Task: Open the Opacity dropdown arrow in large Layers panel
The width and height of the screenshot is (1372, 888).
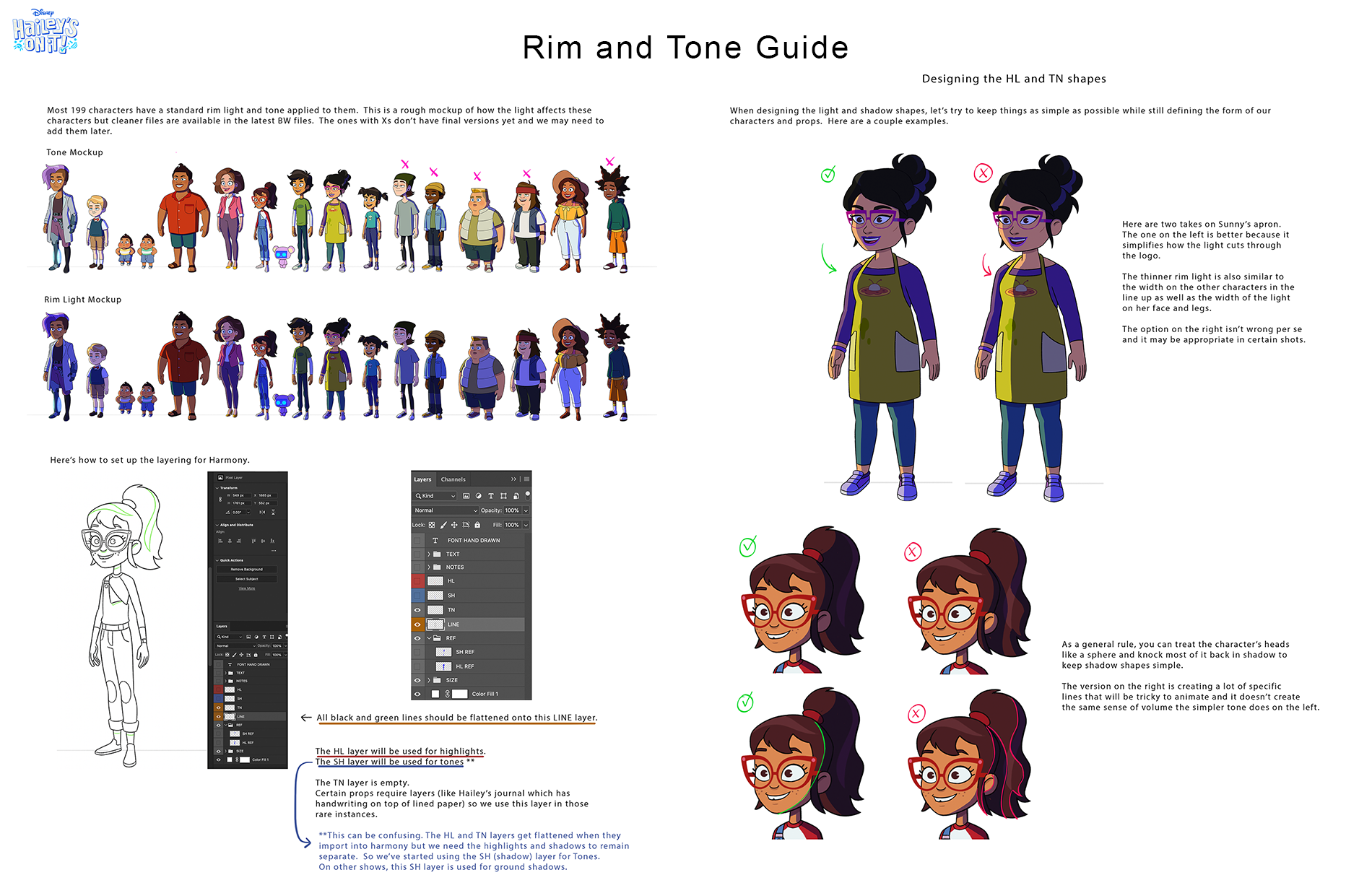Action: (x=526, y=510)
